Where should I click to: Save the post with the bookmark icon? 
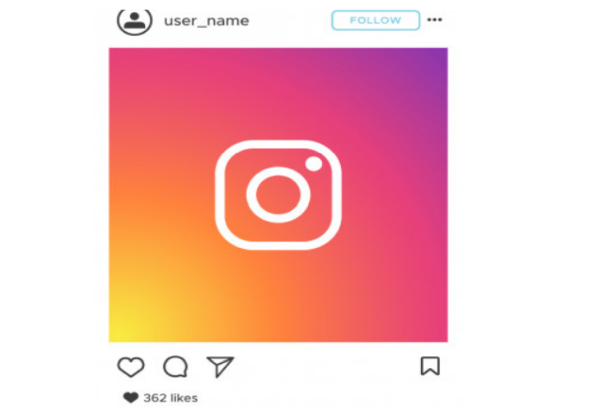(x=430, y=366)
